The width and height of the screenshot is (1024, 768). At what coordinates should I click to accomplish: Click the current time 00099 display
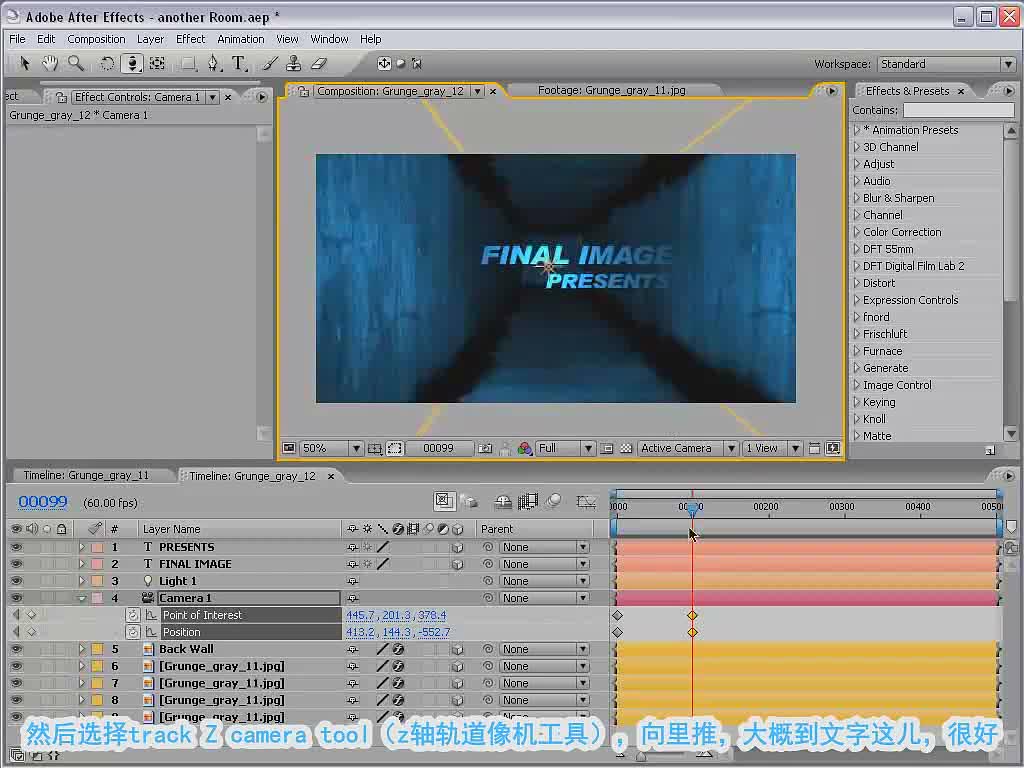point(42,502)
